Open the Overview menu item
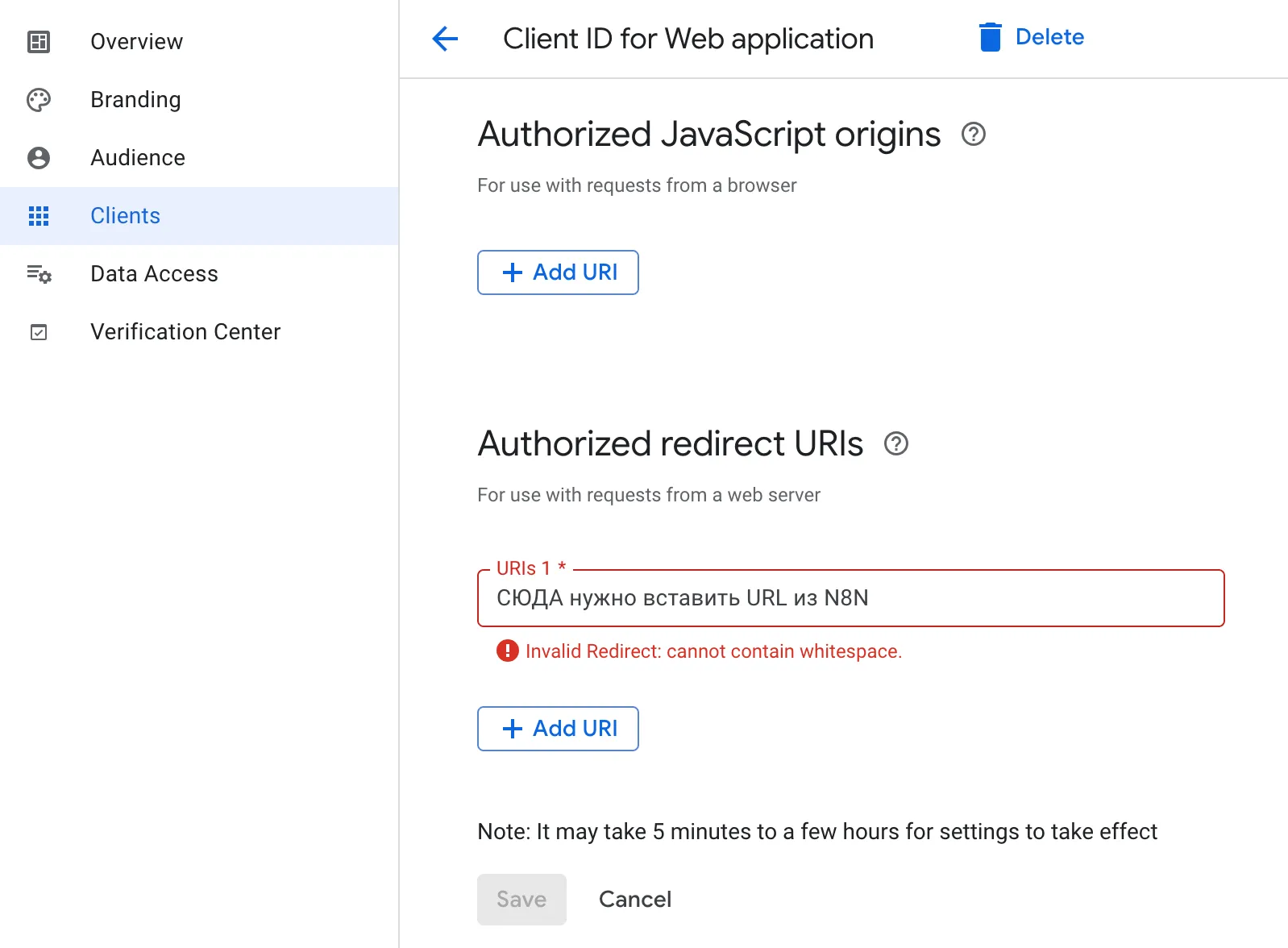1288x948 pixels. (136, 42)
